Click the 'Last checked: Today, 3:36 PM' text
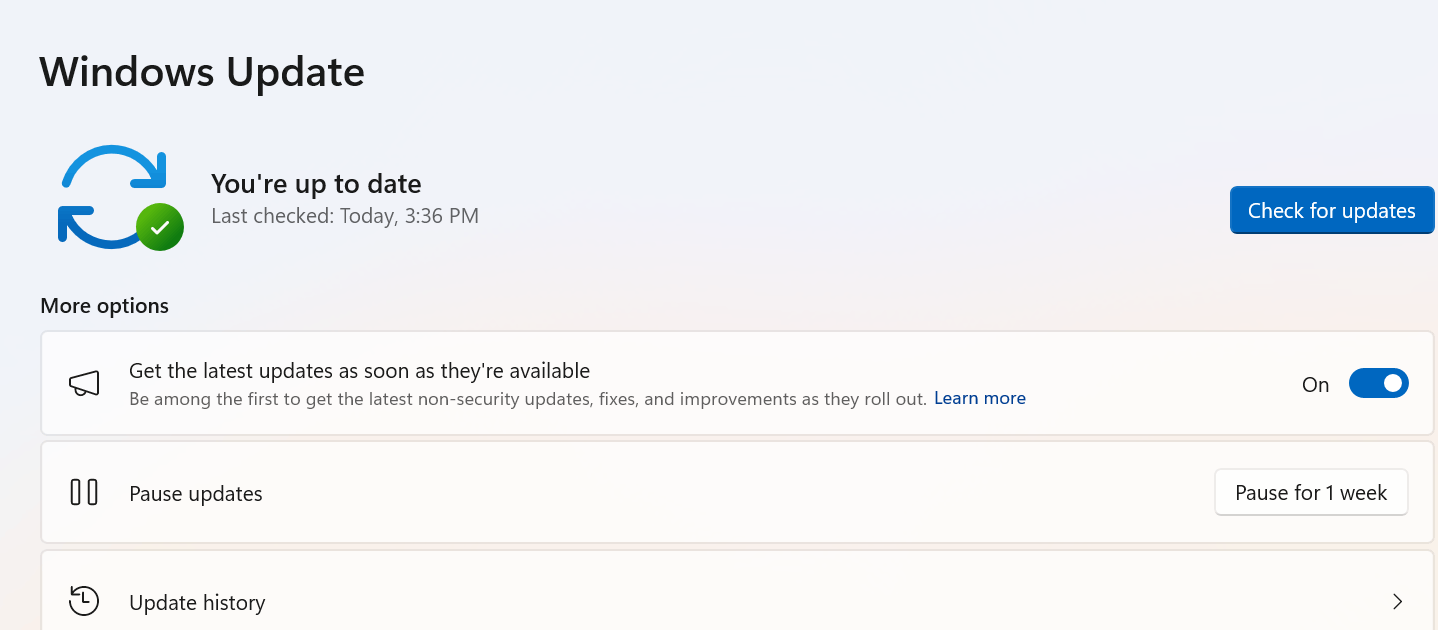Viewport: 1438px width, 630px height. (x=344, y=215)
